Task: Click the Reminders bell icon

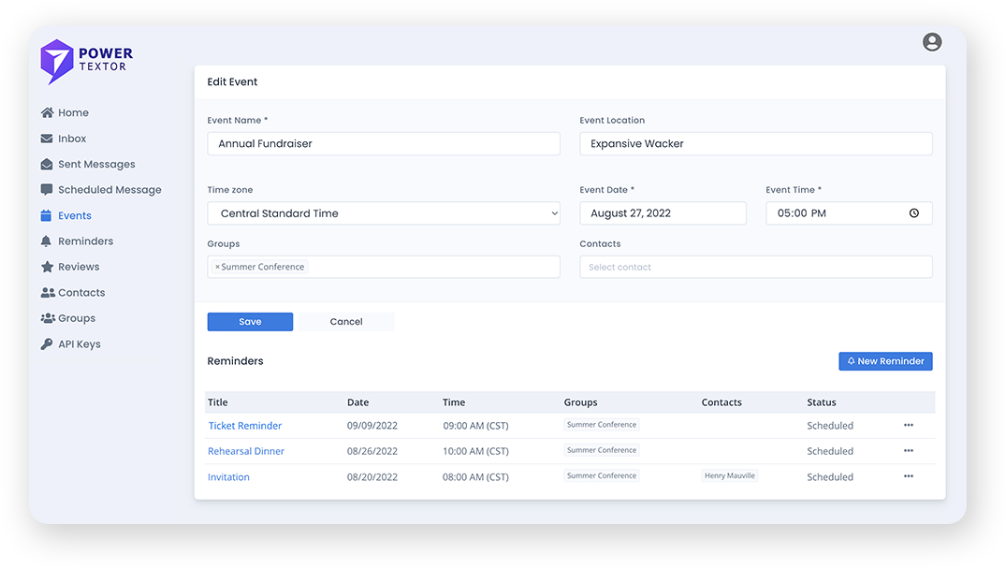Action: coord(47,241)
